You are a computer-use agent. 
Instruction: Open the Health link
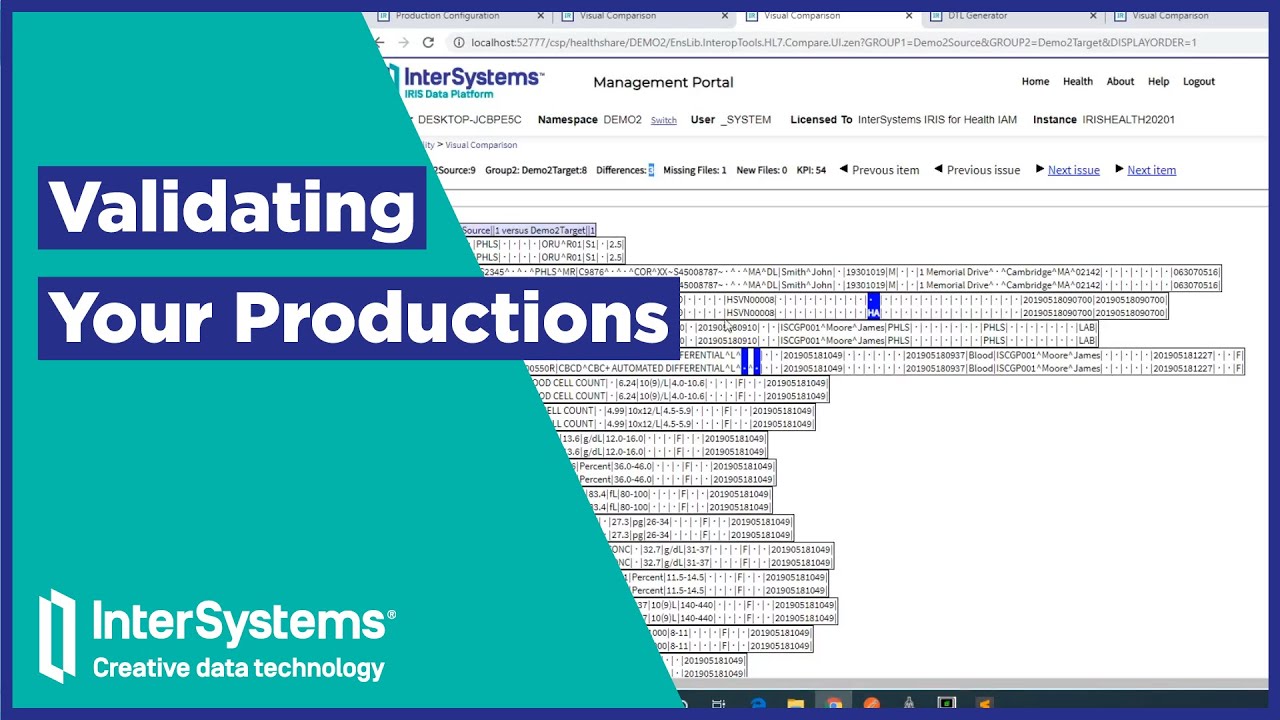(x=1078, y=82)
